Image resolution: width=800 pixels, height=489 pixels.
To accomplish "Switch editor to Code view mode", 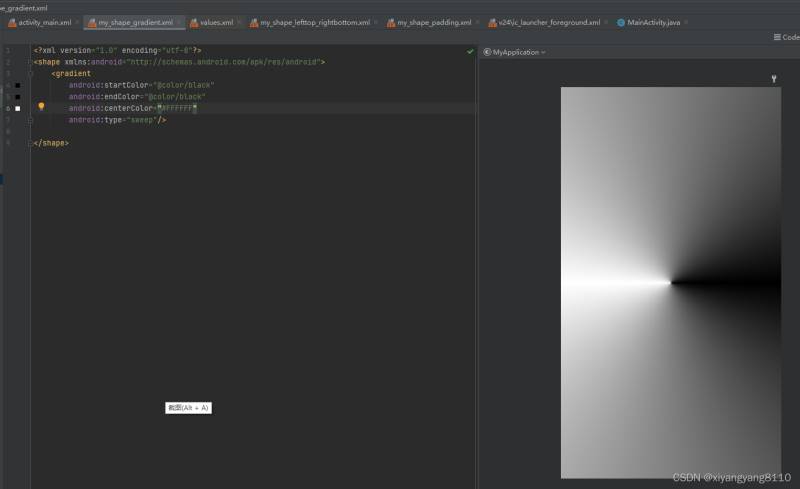I will [x=786, y=37].
